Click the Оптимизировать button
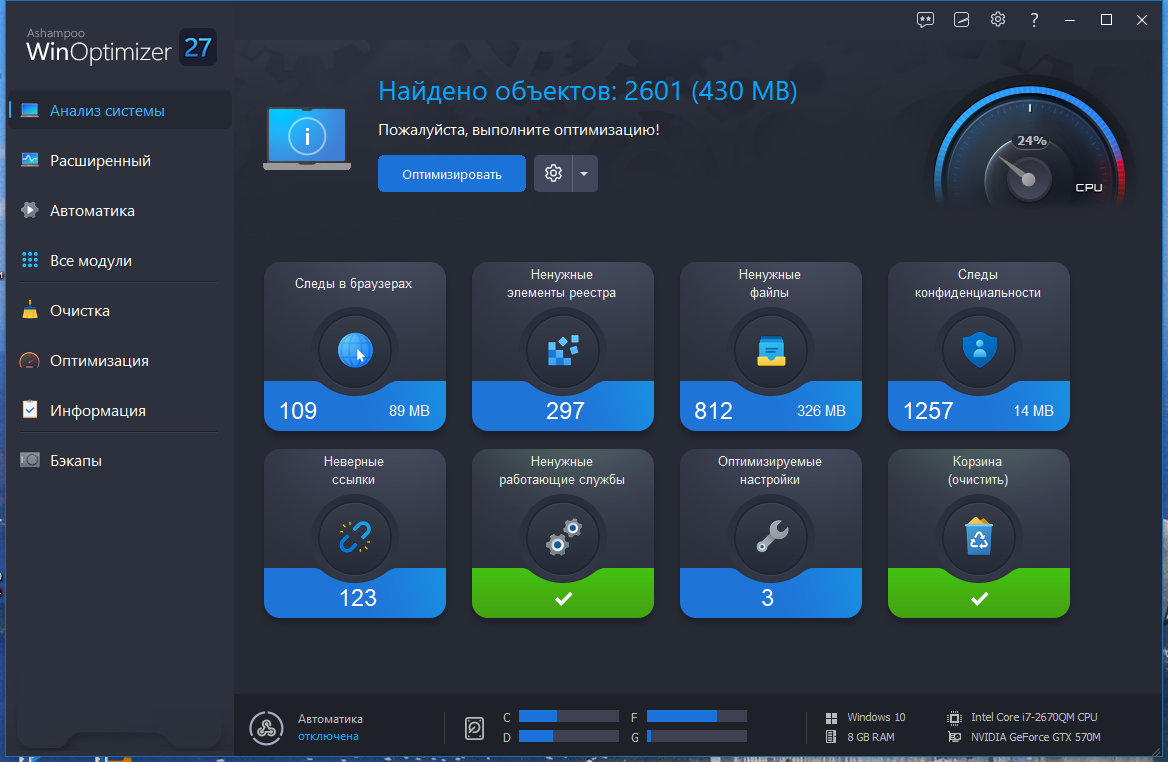Image resolution: width=1168 pixels, height=762 pixels. point(452,174)
